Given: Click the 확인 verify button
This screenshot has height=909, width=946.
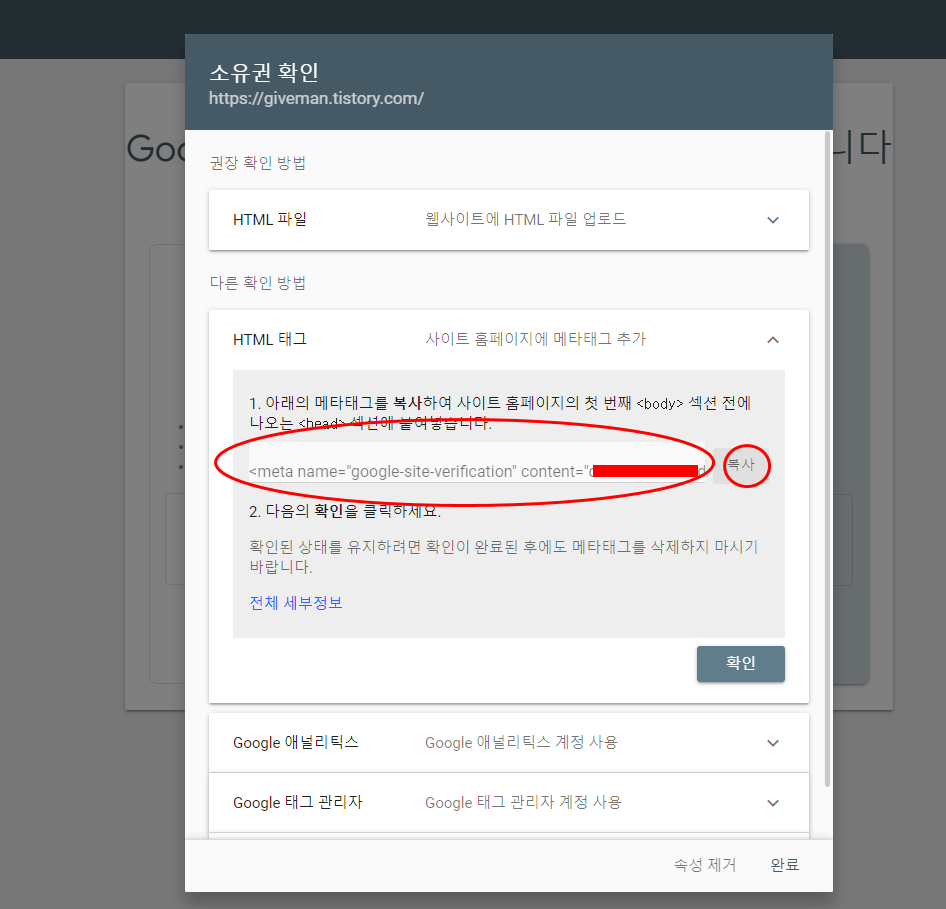Looking at the screenshot, I should coord(740,664).
